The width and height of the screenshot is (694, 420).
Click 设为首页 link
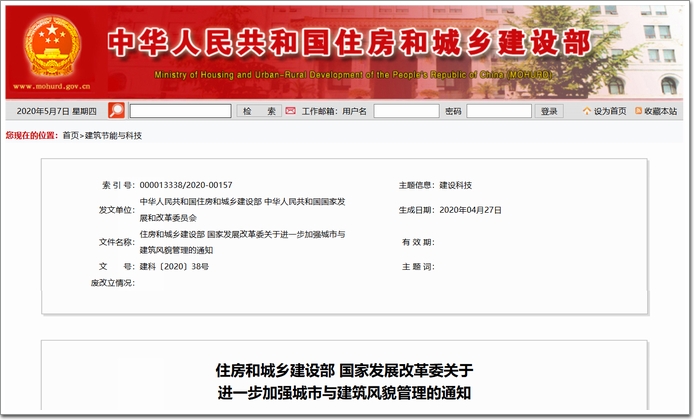[x=610, y=111]
